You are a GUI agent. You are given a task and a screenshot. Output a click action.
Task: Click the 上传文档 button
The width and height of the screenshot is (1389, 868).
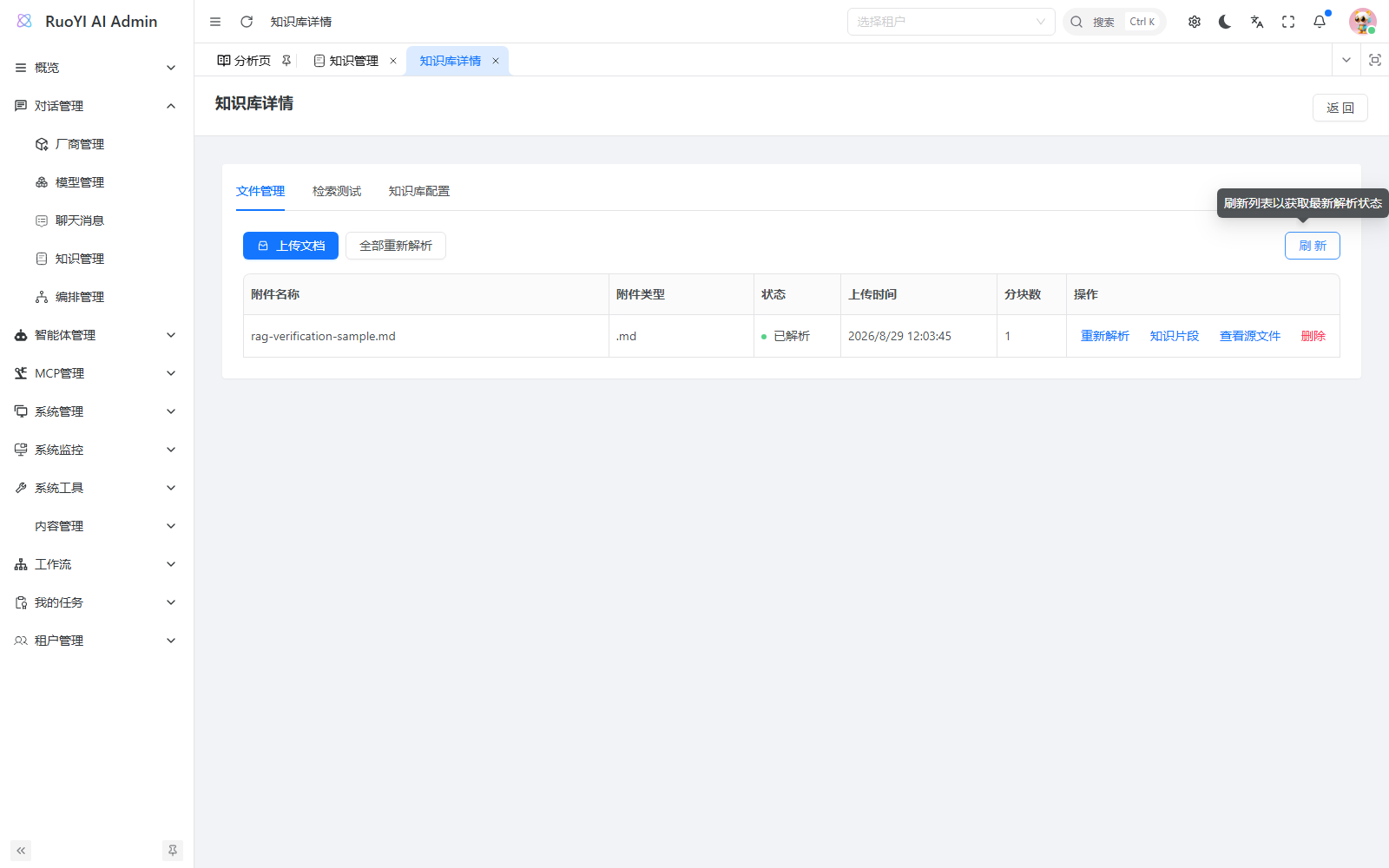pos(291,246)
